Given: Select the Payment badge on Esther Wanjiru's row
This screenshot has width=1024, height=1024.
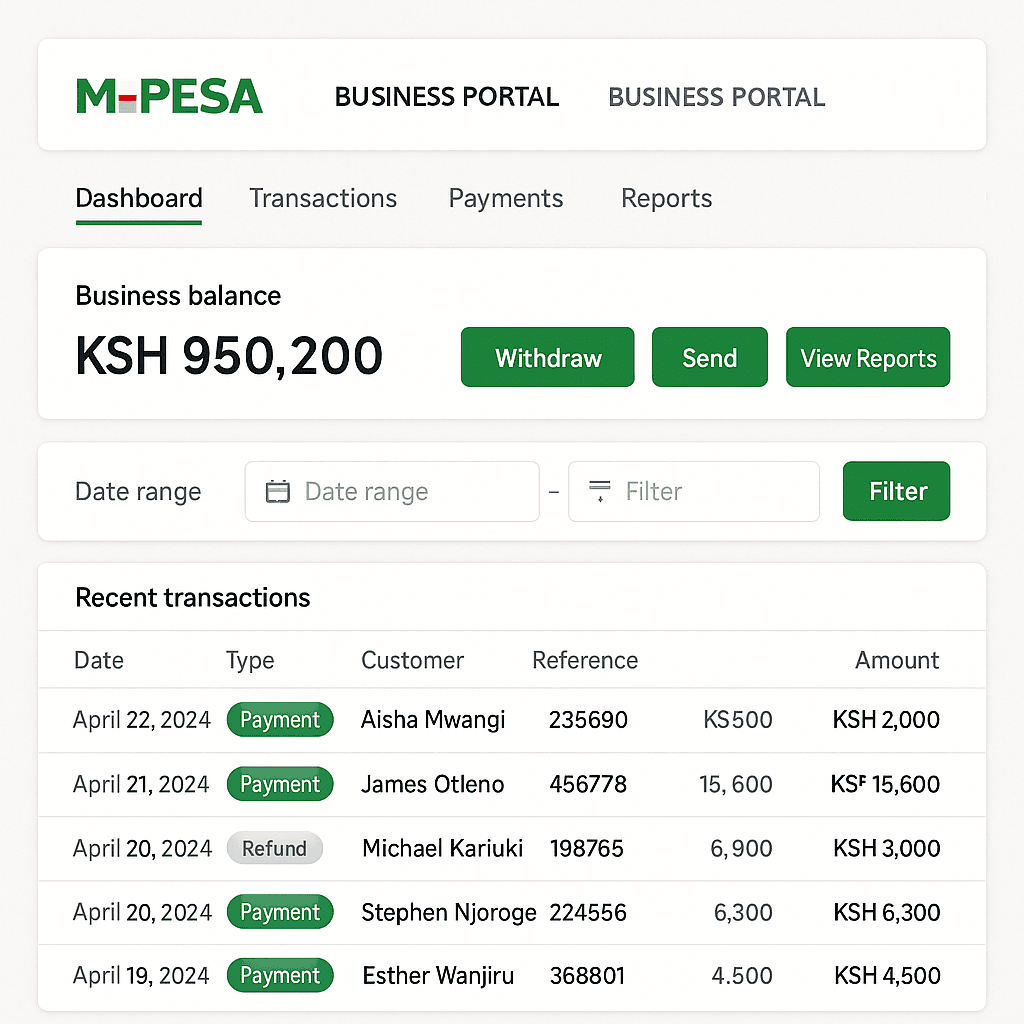Looking at the screenshot, I should pyautogui.click(x=280, y=975).
